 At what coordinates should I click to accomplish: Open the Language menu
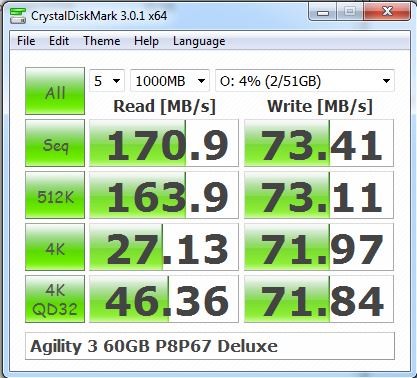click(x=199, y=41)
